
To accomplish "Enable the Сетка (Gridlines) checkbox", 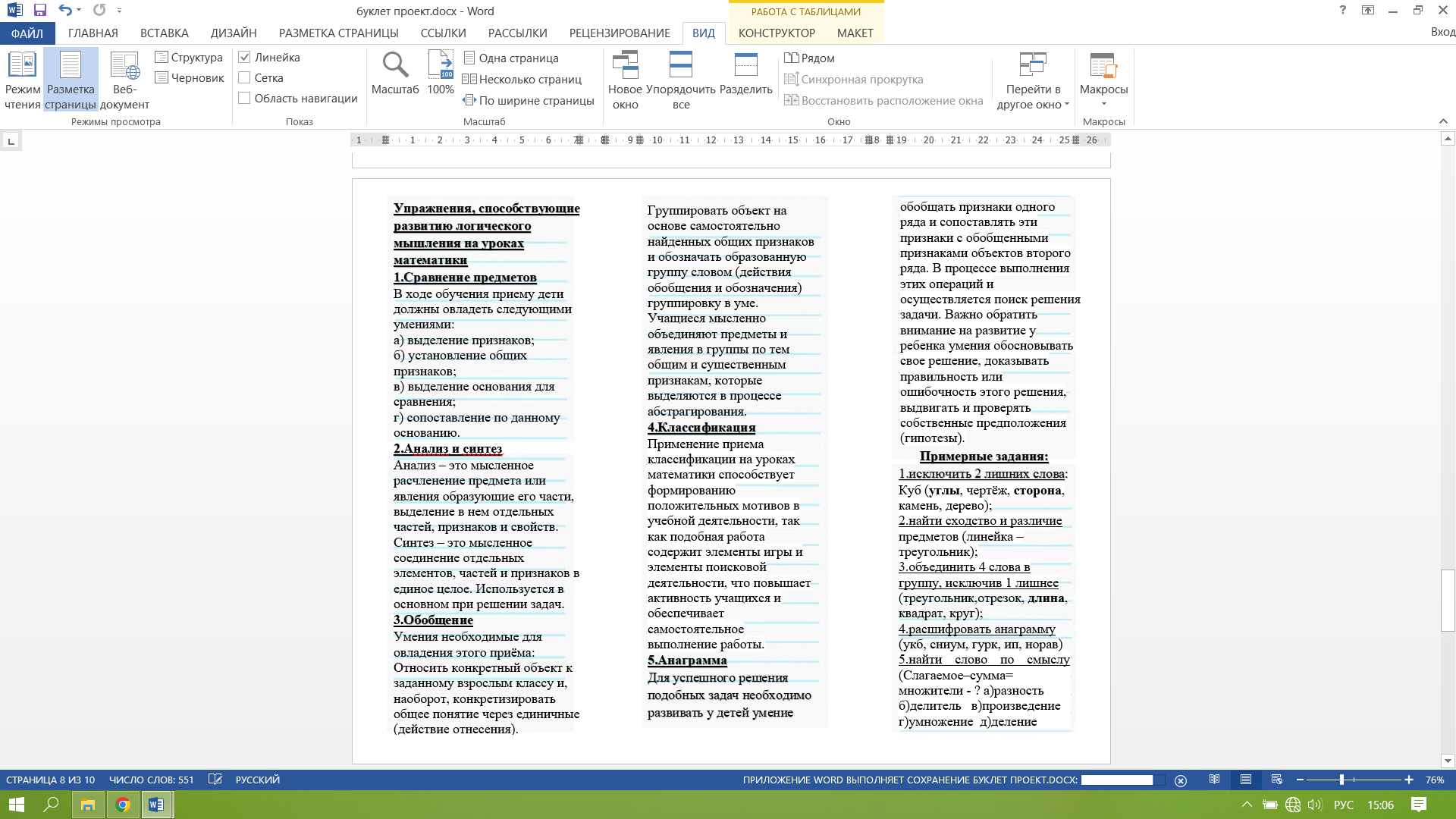I will (244, 77).
